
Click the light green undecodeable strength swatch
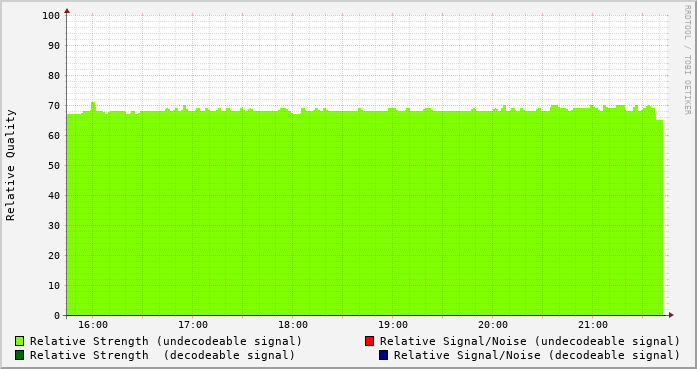19,341
